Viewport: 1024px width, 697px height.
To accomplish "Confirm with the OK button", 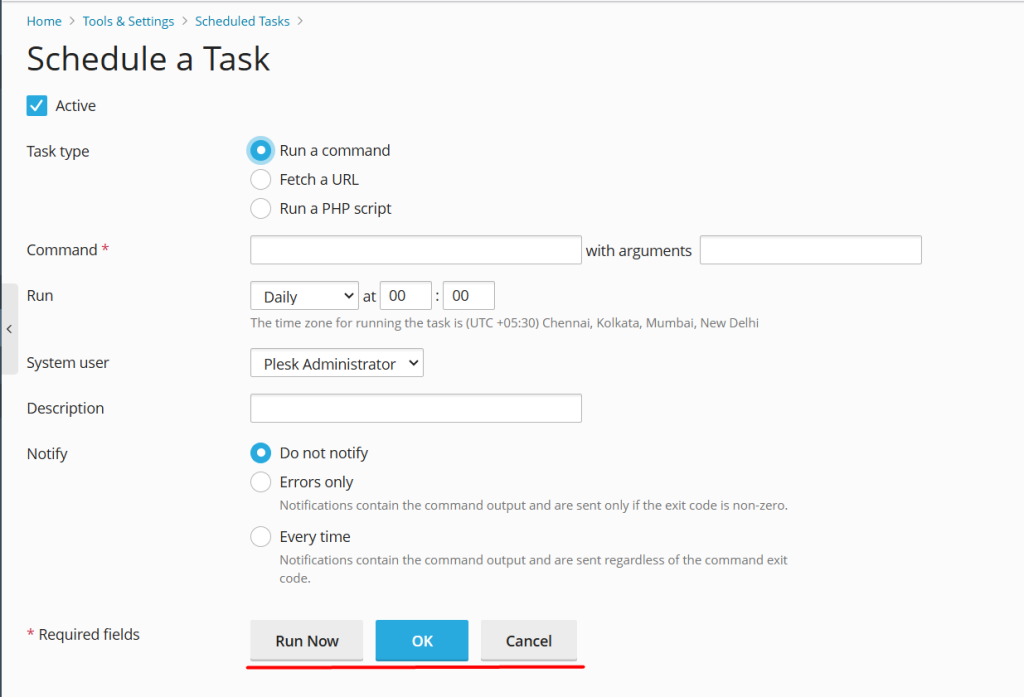I will point(422,640).
